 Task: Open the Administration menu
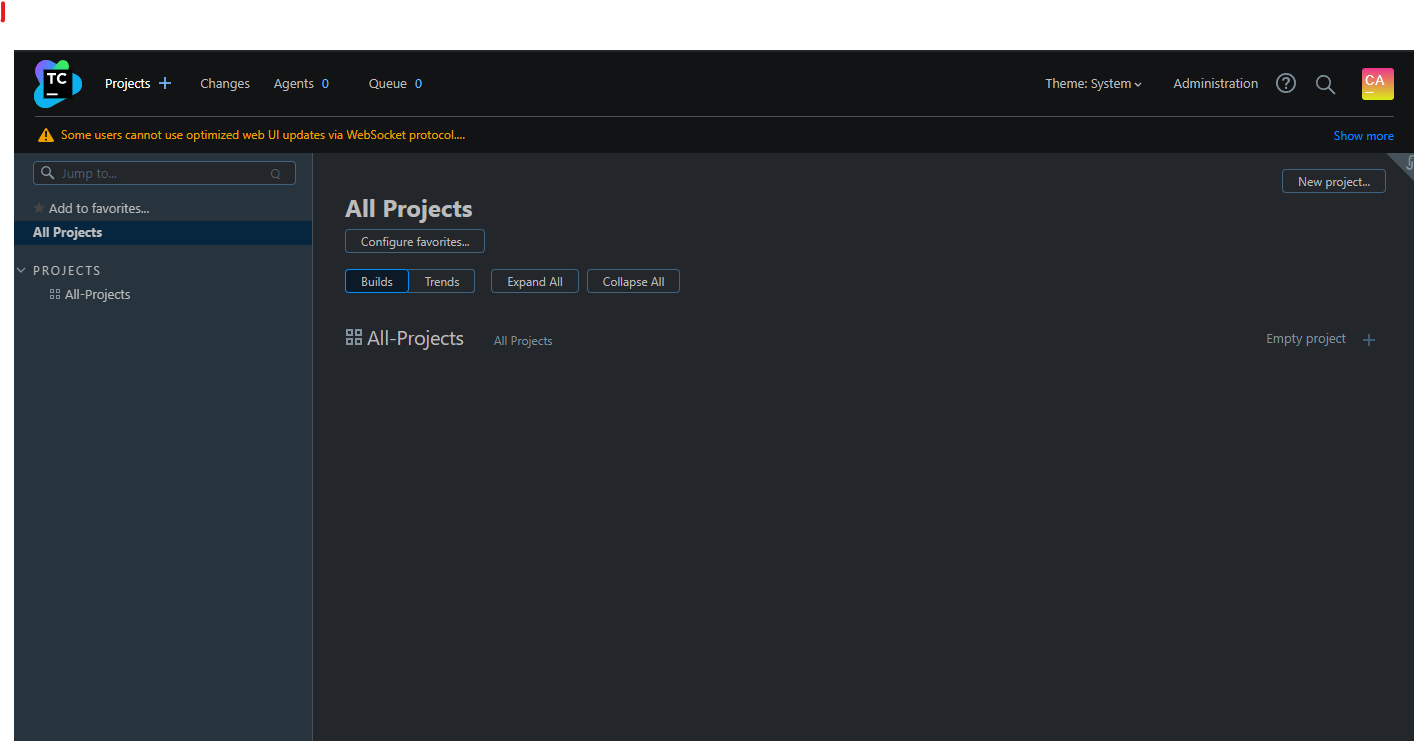[1215, 83]
